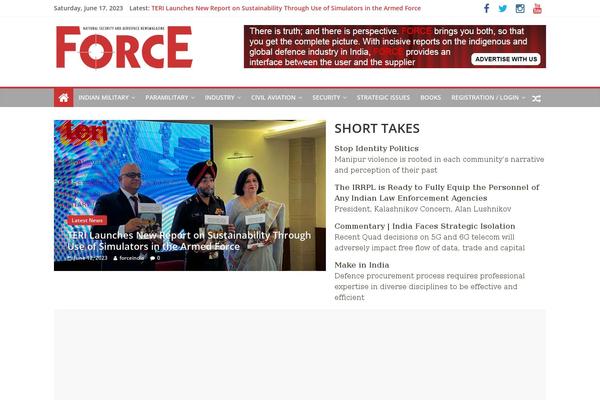Click the random post shuffle icon
This screenshot has width=600, height=400.
[536, 98]
